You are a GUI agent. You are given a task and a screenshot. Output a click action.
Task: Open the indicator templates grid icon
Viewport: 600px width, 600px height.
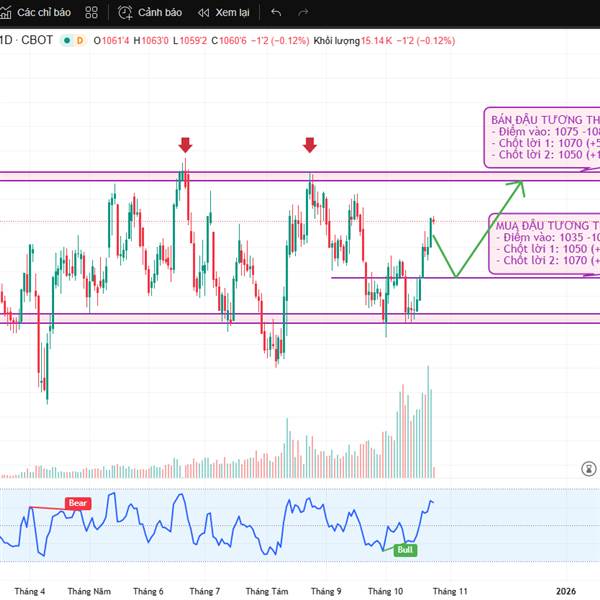pos(91,12)
